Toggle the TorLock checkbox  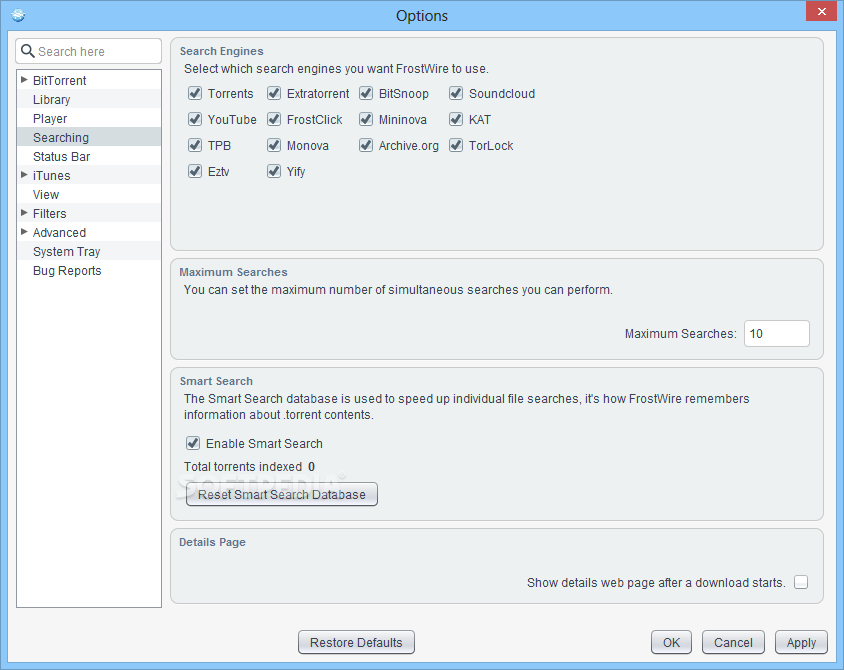456,145
